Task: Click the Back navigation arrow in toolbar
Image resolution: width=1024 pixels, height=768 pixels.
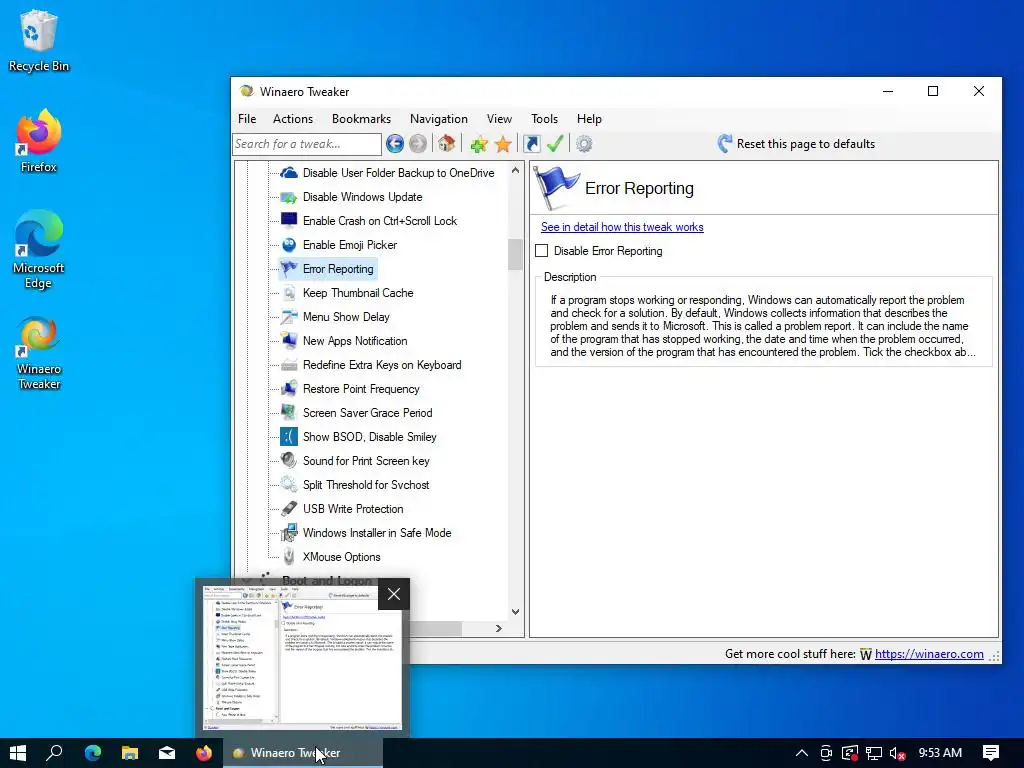Action: (394, 144)
